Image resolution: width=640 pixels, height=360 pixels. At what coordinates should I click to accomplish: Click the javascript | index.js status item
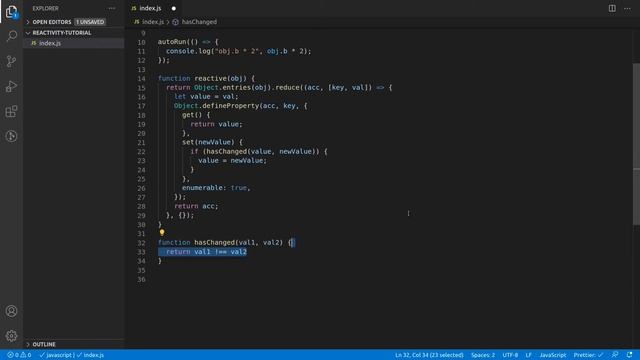click(72, 355)
